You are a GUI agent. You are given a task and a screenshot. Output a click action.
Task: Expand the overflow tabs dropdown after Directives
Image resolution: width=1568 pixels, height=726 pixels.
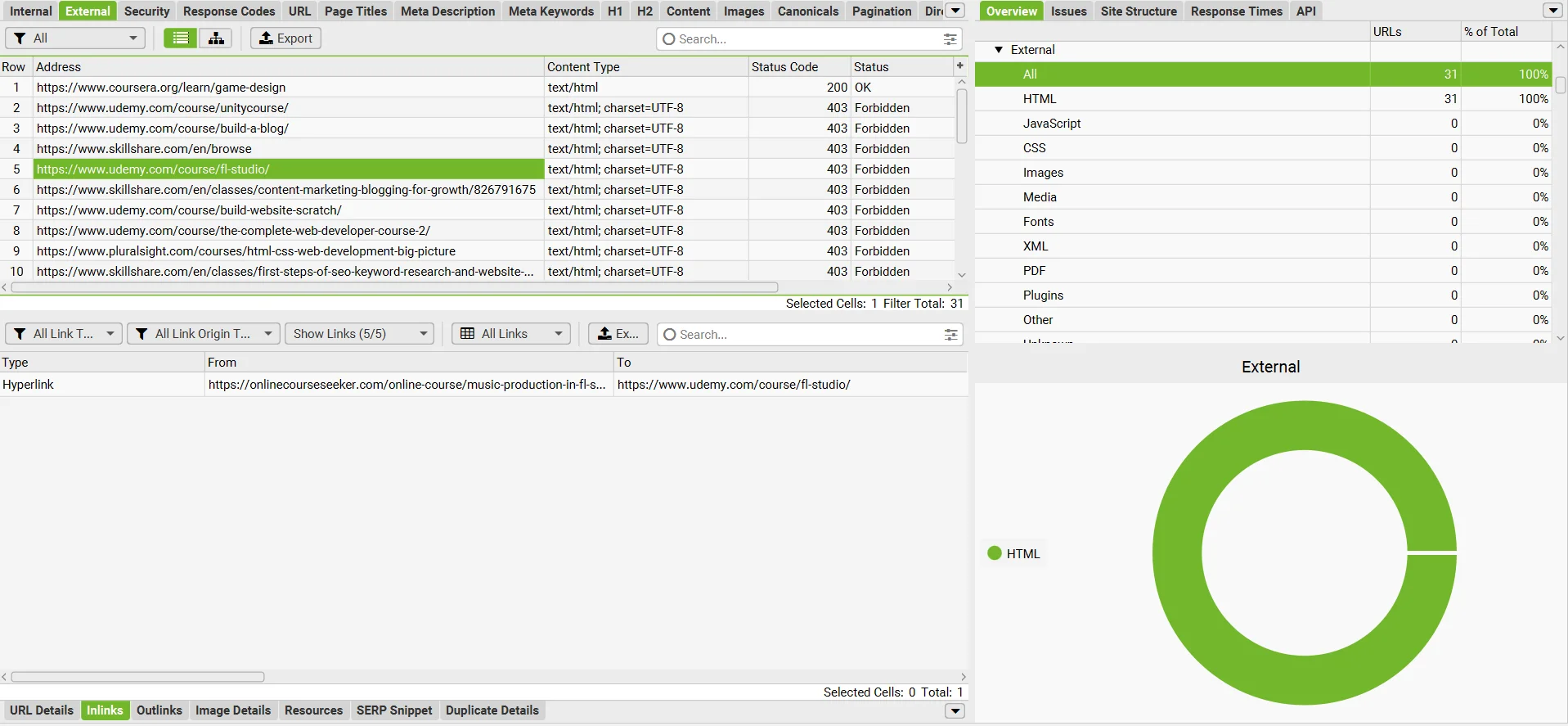(x=955, y=11)
